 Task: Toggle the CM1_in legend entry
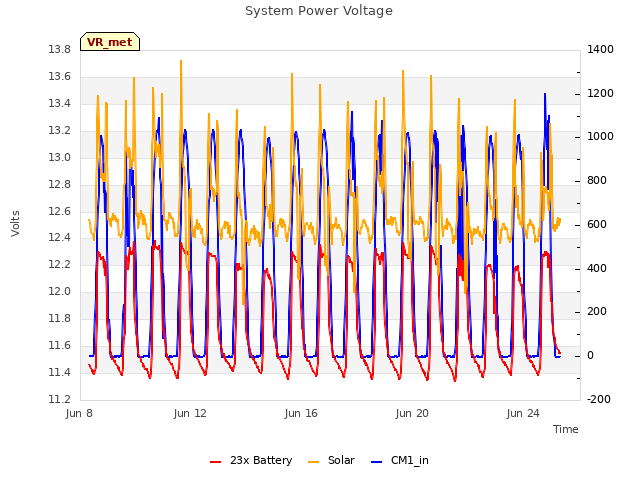point(400,460)
